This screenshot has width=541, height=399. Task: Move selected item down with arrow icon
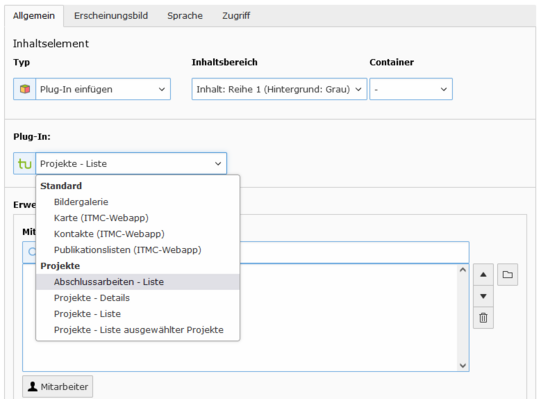[x=483, y=296]
